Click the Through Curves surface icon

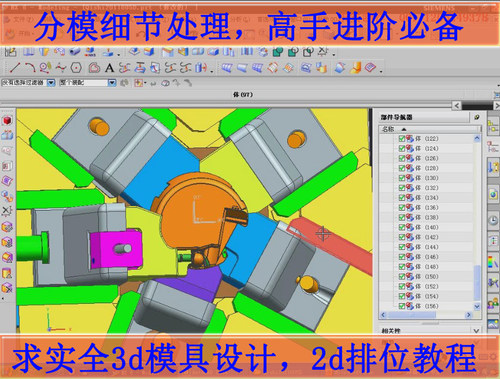tap(227, 68)
